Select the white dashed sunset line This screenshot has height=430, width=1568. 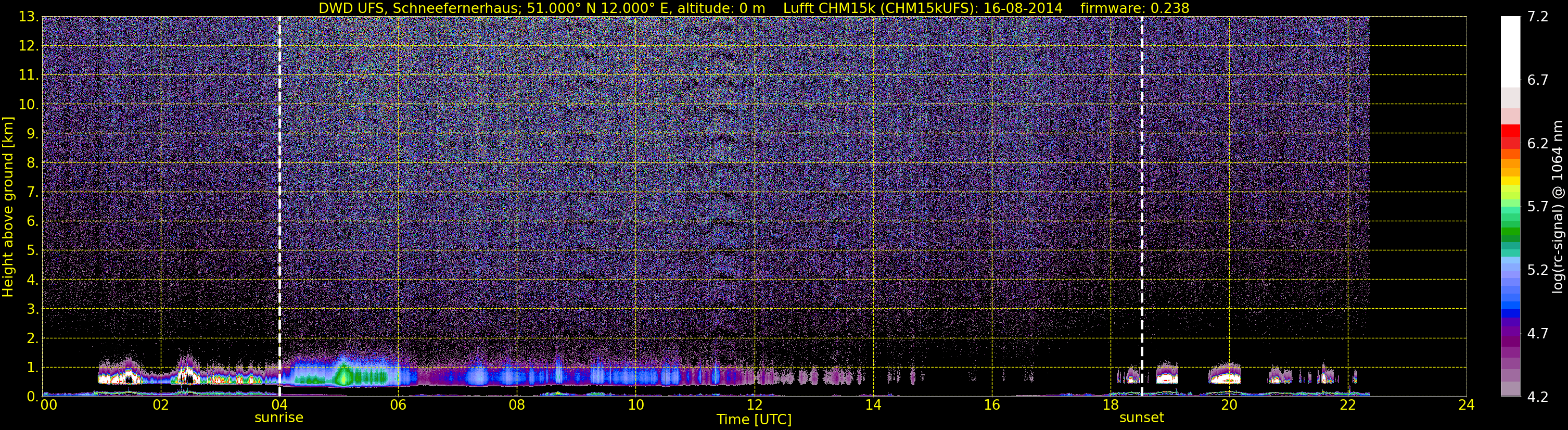(1141, 207)
